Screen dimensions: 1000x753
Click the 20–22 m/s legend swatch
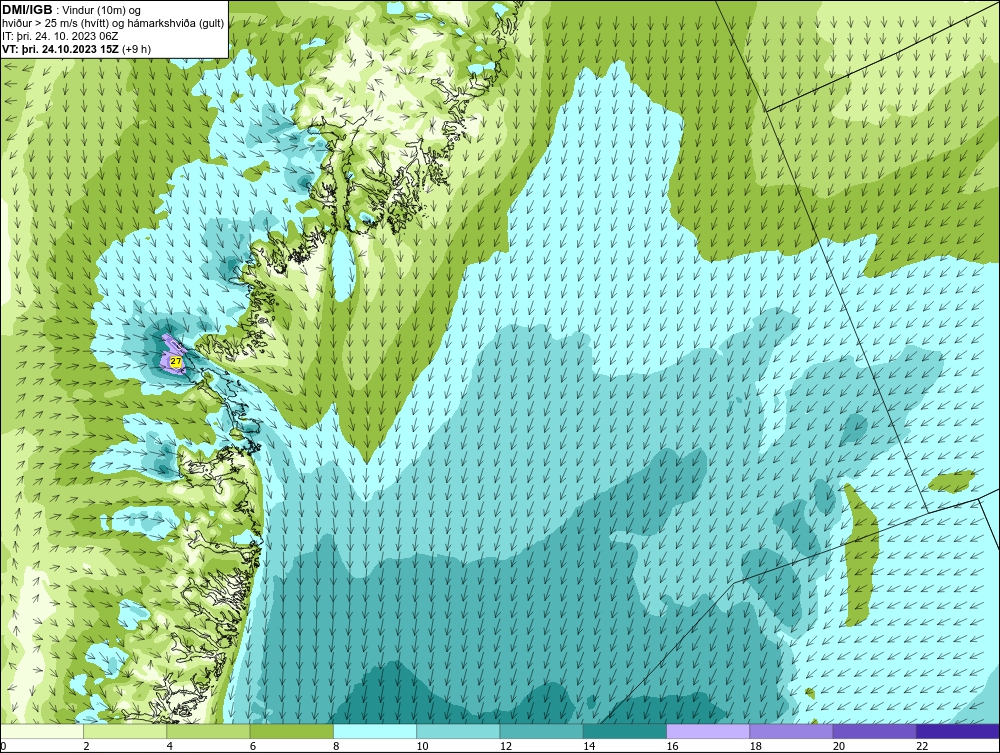tap(874, 731)
